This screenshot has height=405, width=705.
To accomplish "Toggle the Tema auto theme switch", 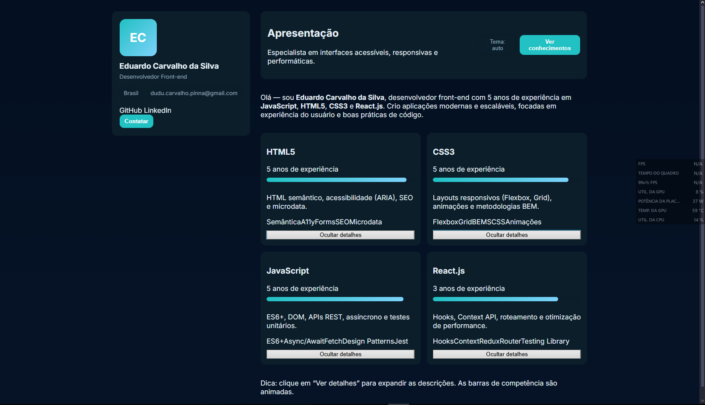I will 497,45.
